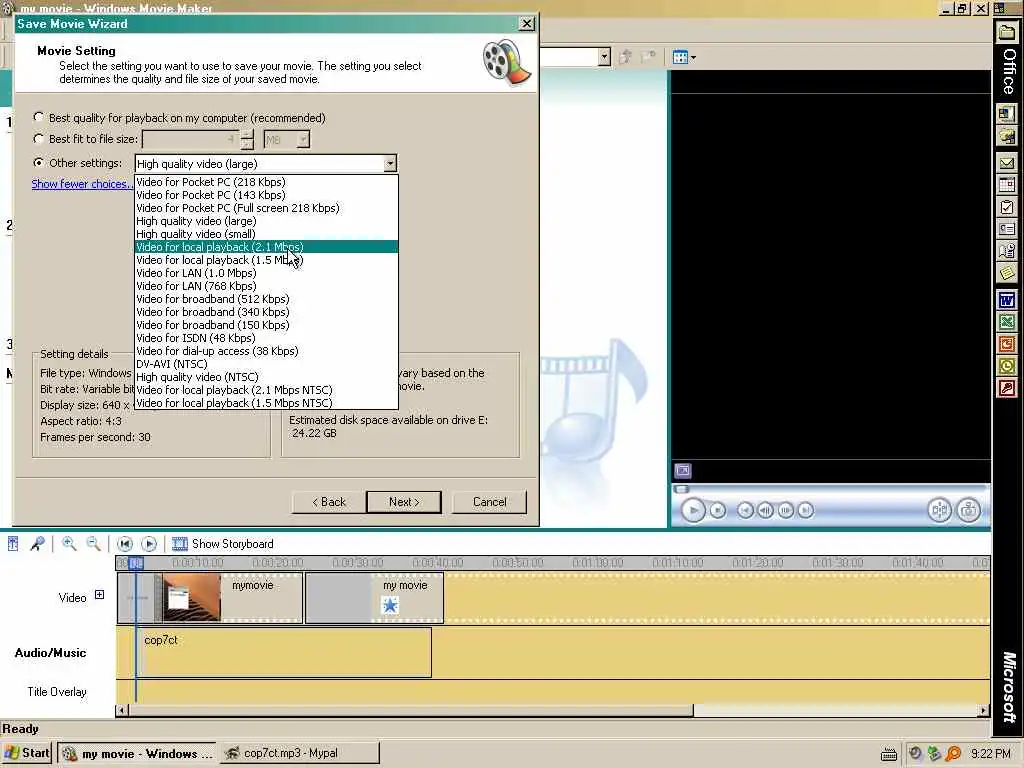The width and height of the screenshot is (1024, 768).
Task: Step to next frame in preview monitor
Action: 786,510
